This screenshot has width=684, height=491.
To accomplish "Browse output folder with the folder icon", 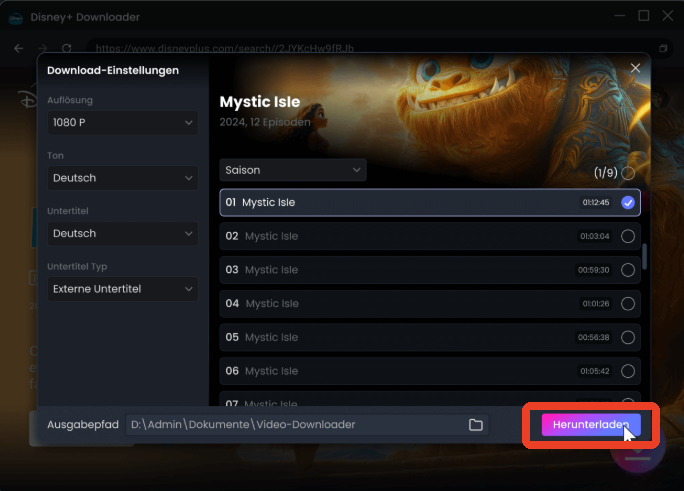I will (x=475, y=425).
